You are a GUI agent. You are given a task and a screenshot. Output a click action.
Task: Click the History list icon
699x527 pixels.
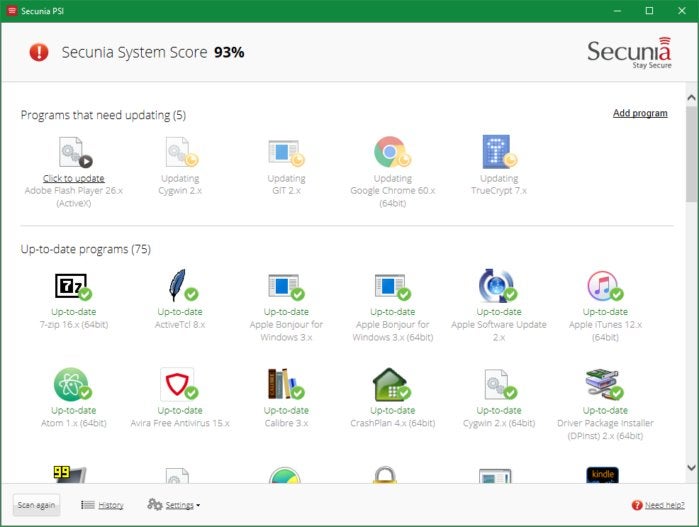click(x=88, y=505)
